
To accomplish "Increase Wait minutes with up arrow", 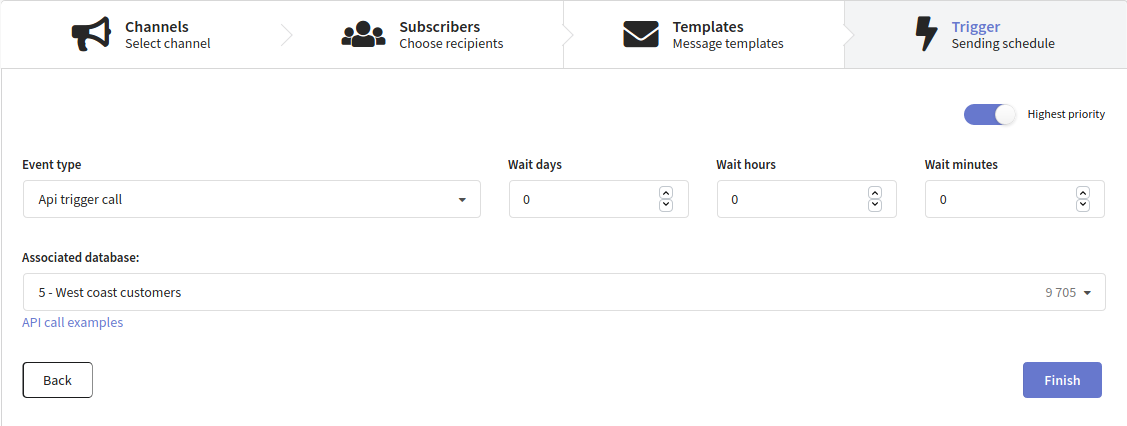I will click(x=1083, y=193).
